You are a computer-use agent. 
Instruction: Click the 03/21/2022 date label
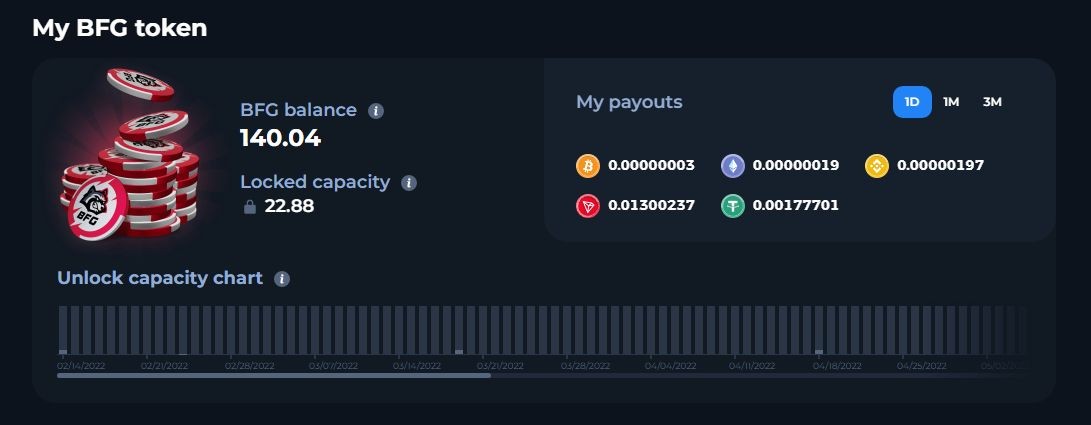pyautogui.click(x=501, y=366)
